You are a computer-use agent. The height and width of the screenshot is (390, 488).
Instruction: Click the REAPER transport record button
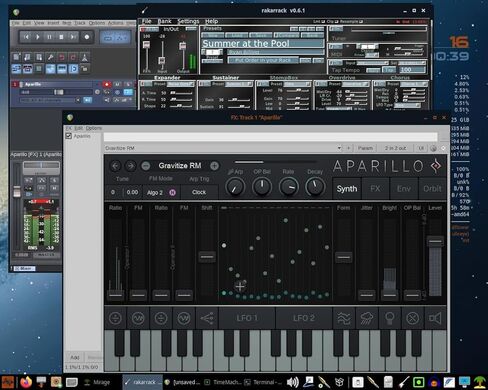pos(87,37)
